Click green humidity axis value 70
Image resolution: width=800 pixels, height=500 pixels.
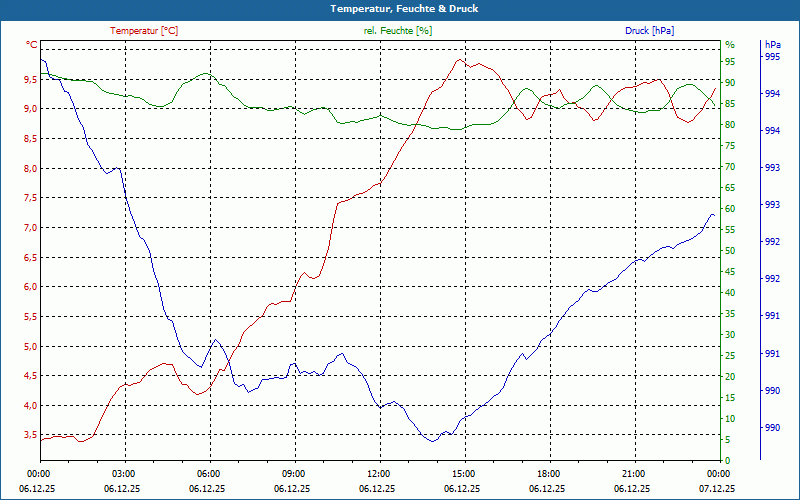[730, 167]
